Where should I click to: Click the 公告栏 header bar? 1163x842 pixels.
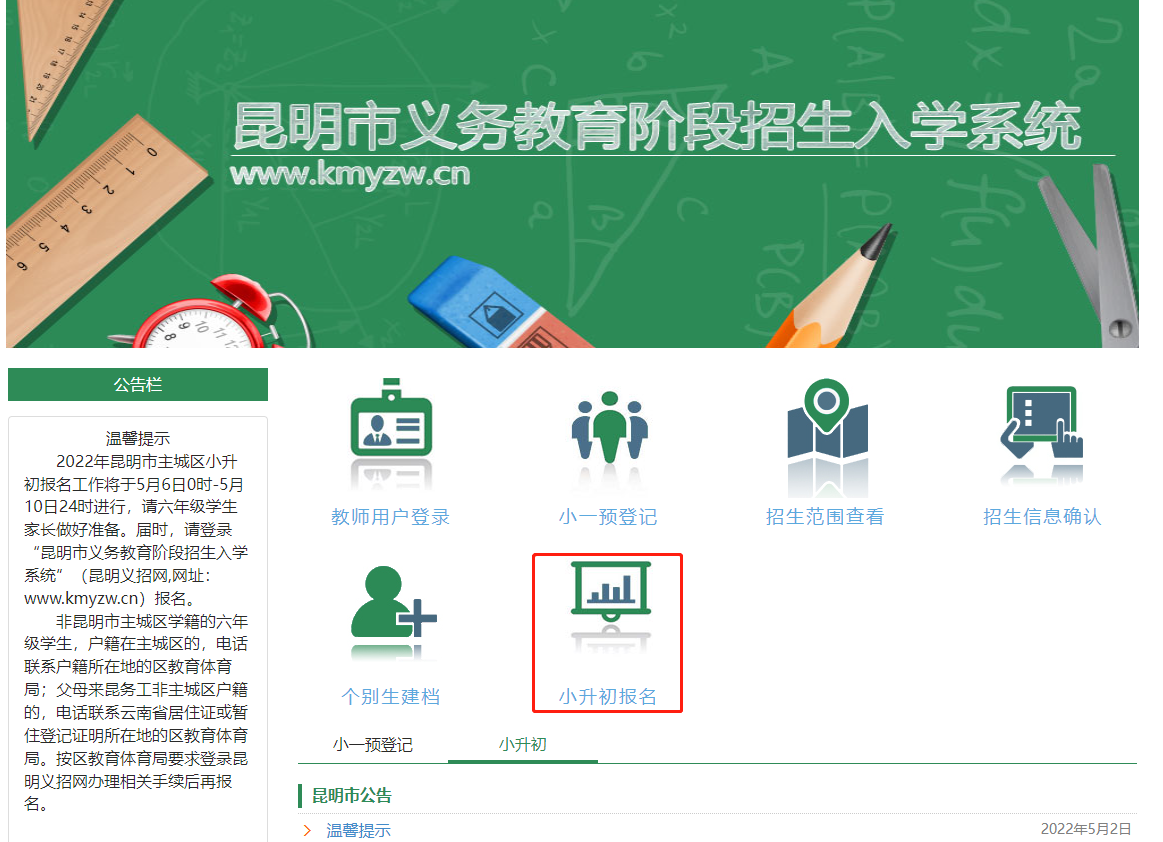click(137, 383)
